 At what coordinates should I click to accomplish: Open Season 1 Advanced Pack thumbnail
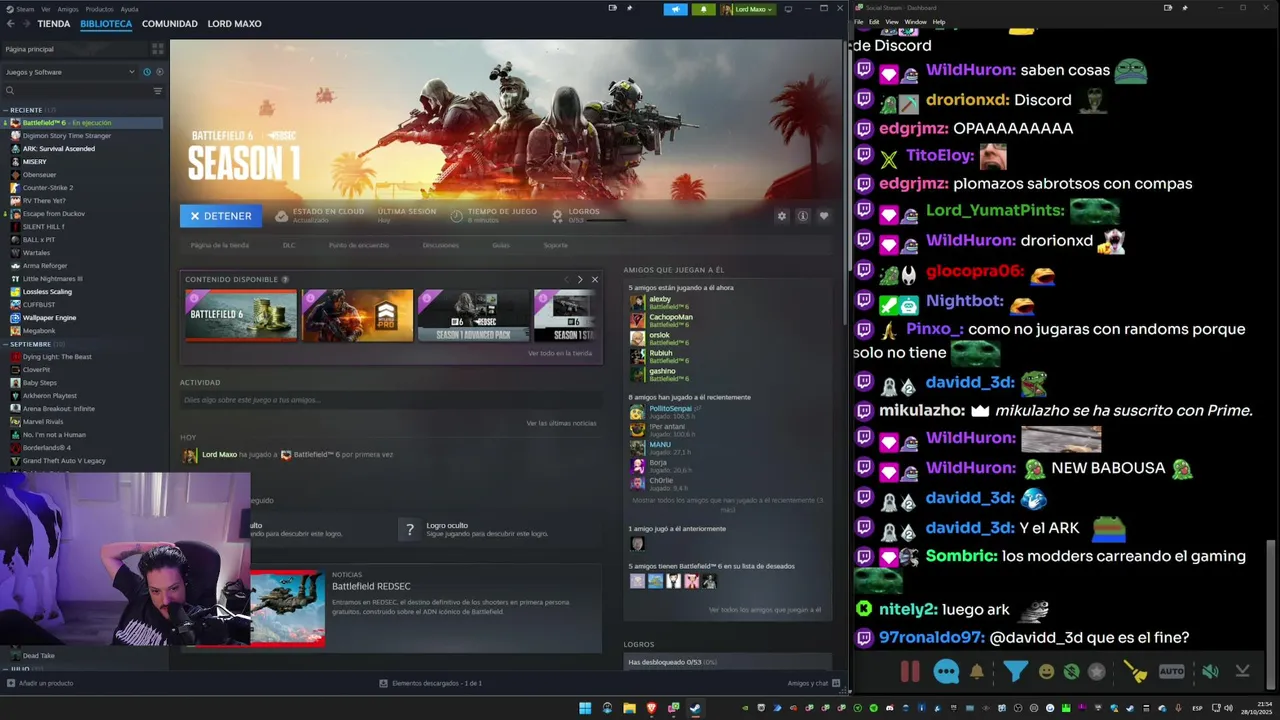[x=473, y=316]
